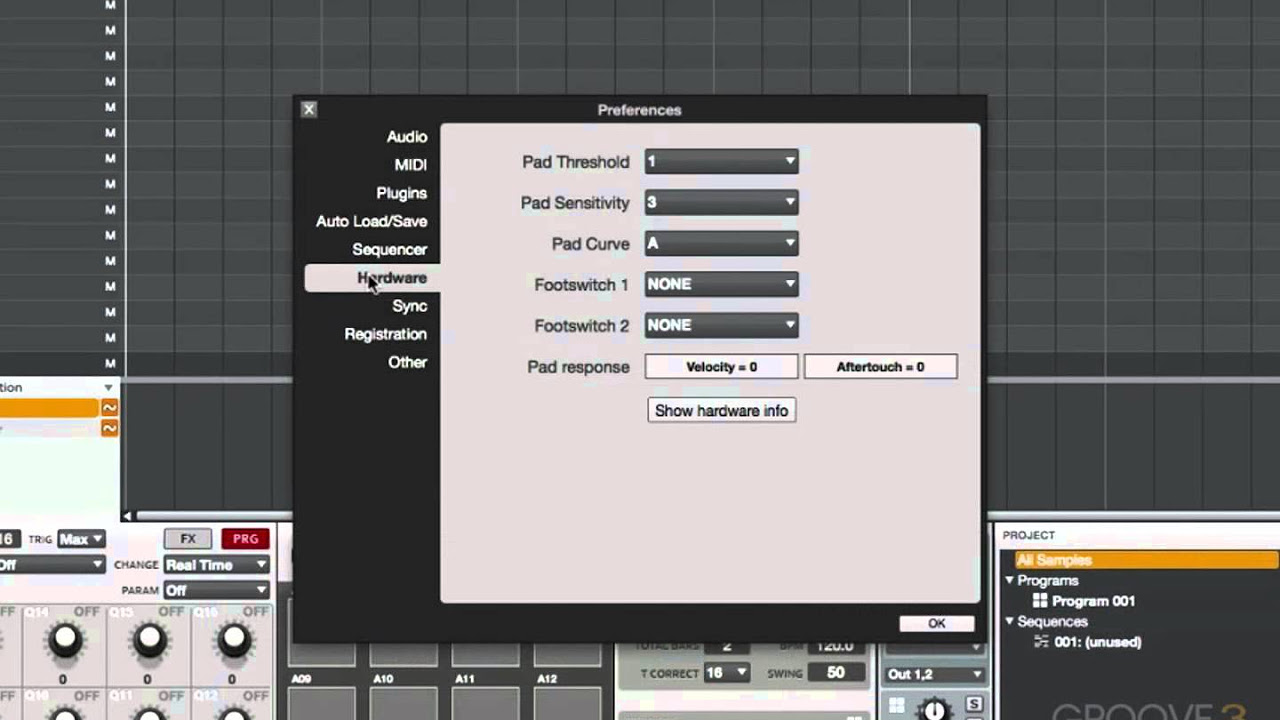Screen dimensions: 1280x720
Task: Switch to the MIDI preferences section
Action: (410, 164)
